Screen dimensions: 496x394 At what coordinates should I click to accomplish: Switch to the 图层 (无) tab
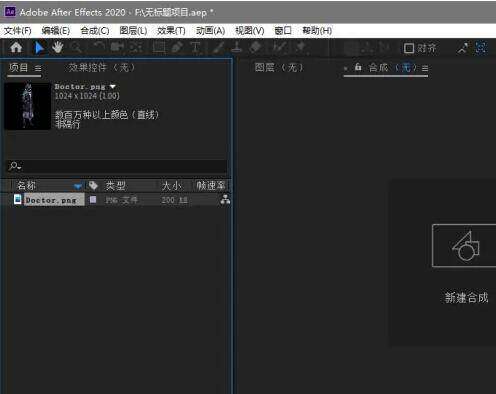click(279, 68)
